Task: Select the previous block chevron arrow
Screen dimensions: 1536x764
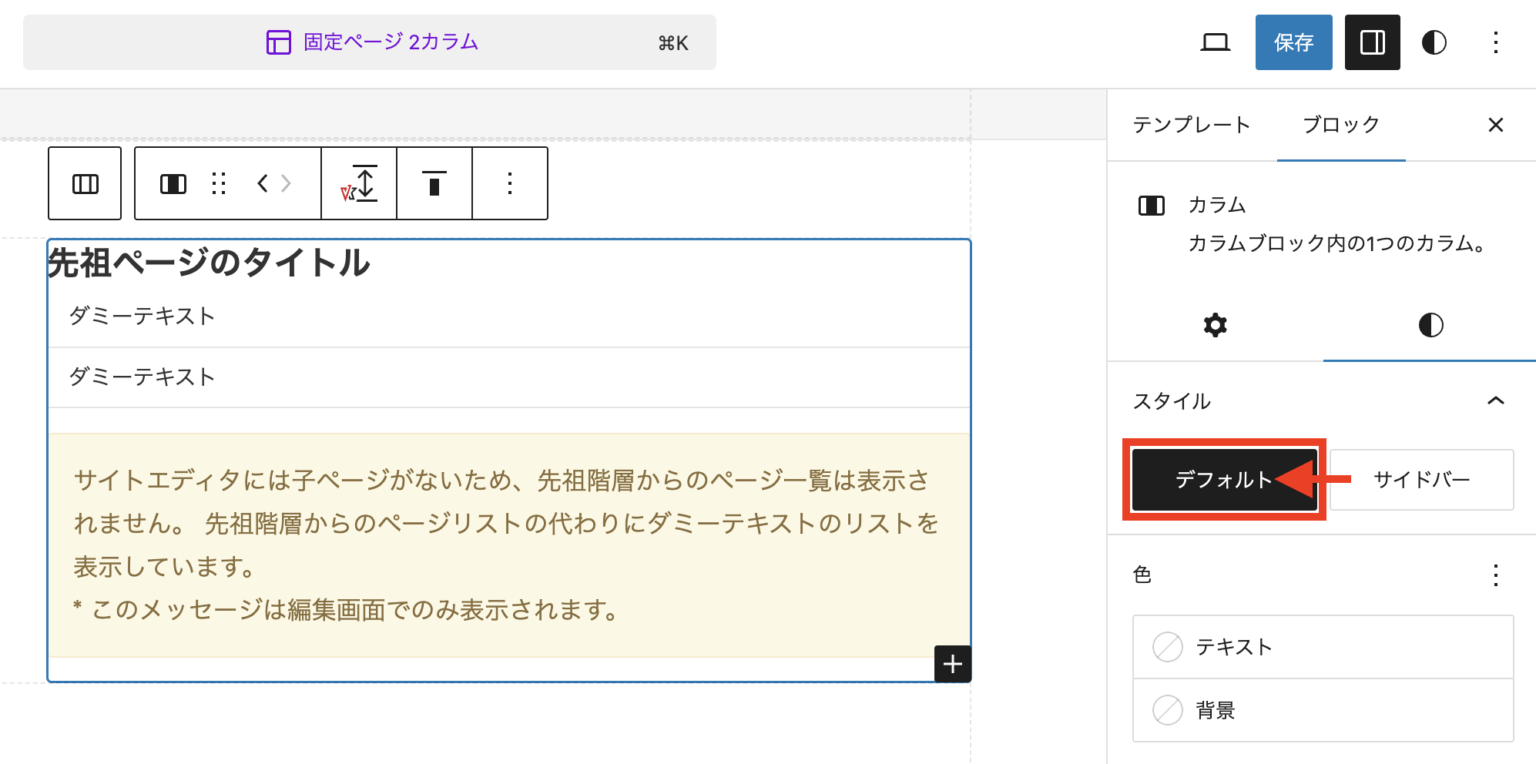Action: click(x=264, y=183)
